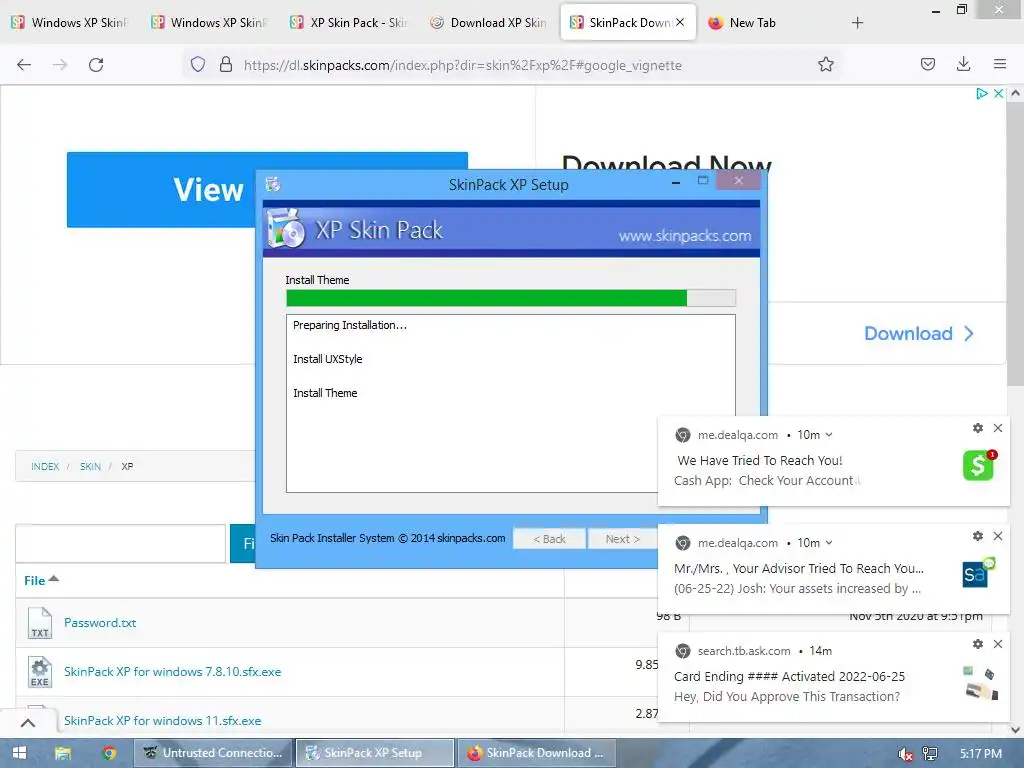Click the padlock site information icon
Viewport: 1024px width, 768px height.
tap(226, 64)
